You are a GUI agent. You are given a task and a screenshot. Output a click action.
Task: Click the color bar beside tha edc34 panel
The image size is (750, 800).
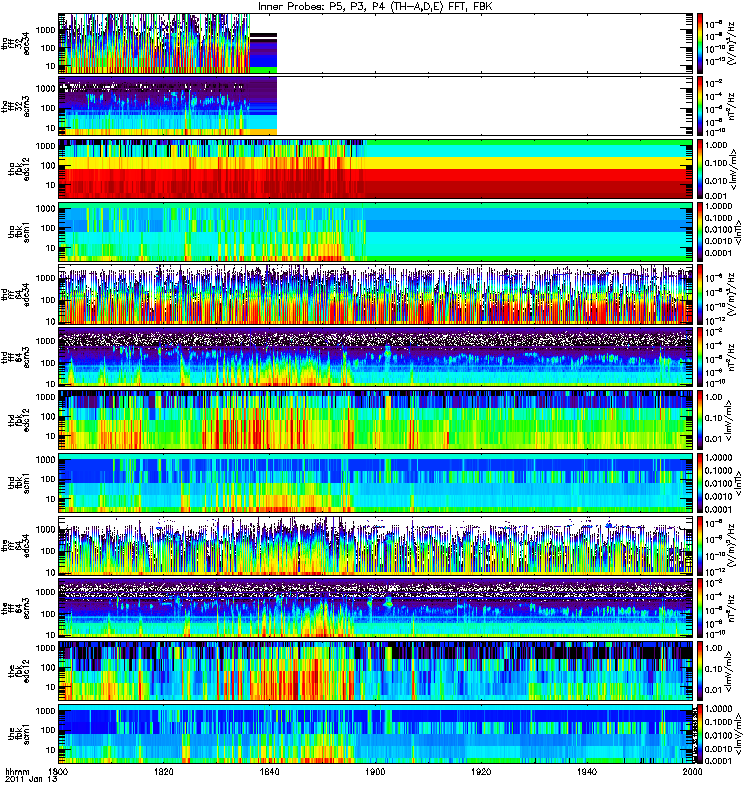point(700,43)
